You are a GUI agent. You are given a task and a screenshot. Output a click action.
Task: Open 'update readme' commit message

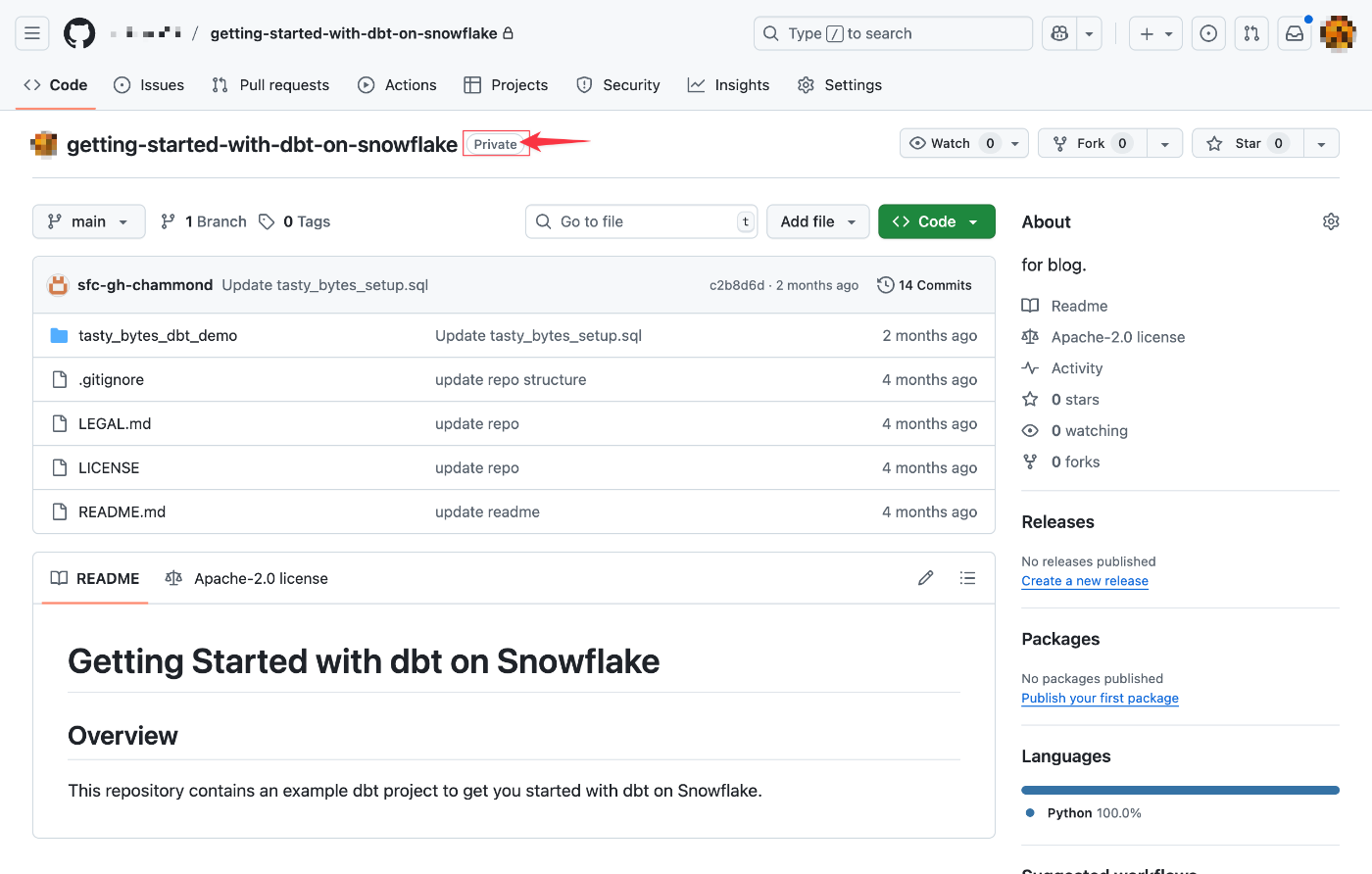tap(487, 511)
